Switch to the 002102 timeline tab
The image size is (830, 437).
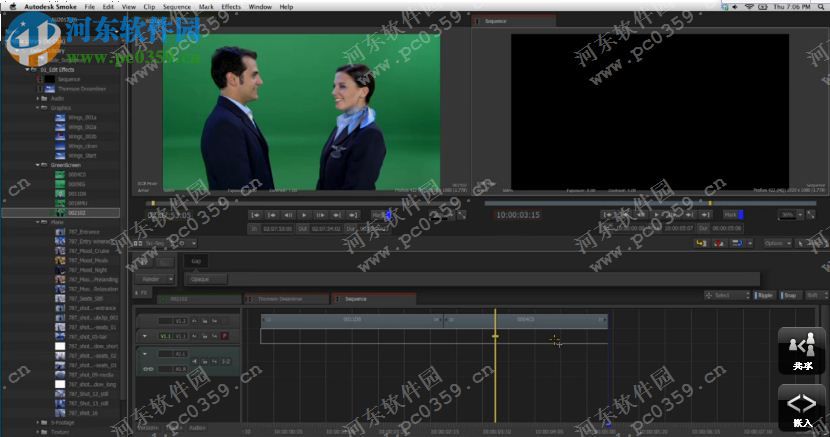pyautogui.click(x=200, y=299)
